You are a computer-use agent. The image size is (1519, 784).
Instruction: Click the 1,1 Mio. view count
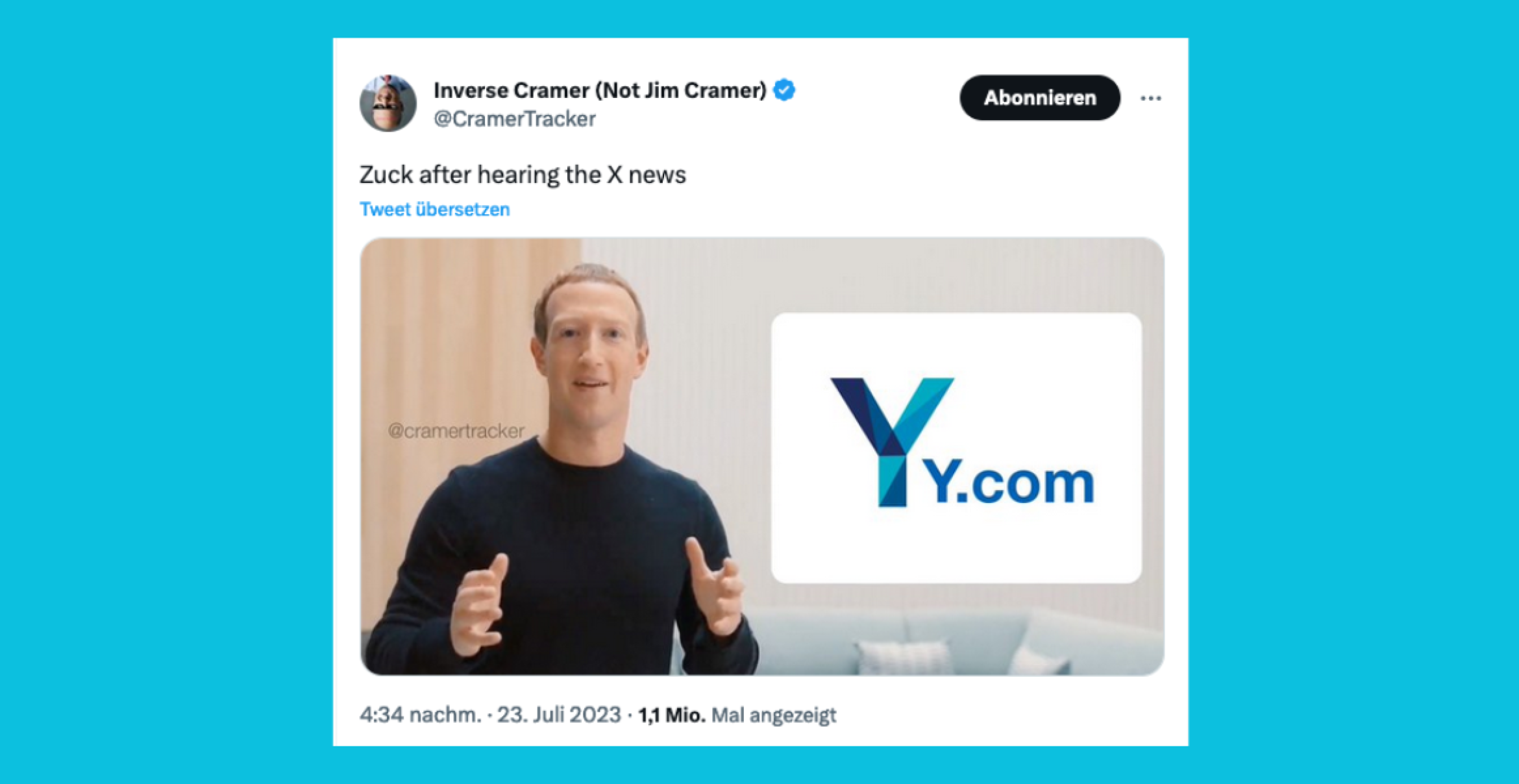672,715
